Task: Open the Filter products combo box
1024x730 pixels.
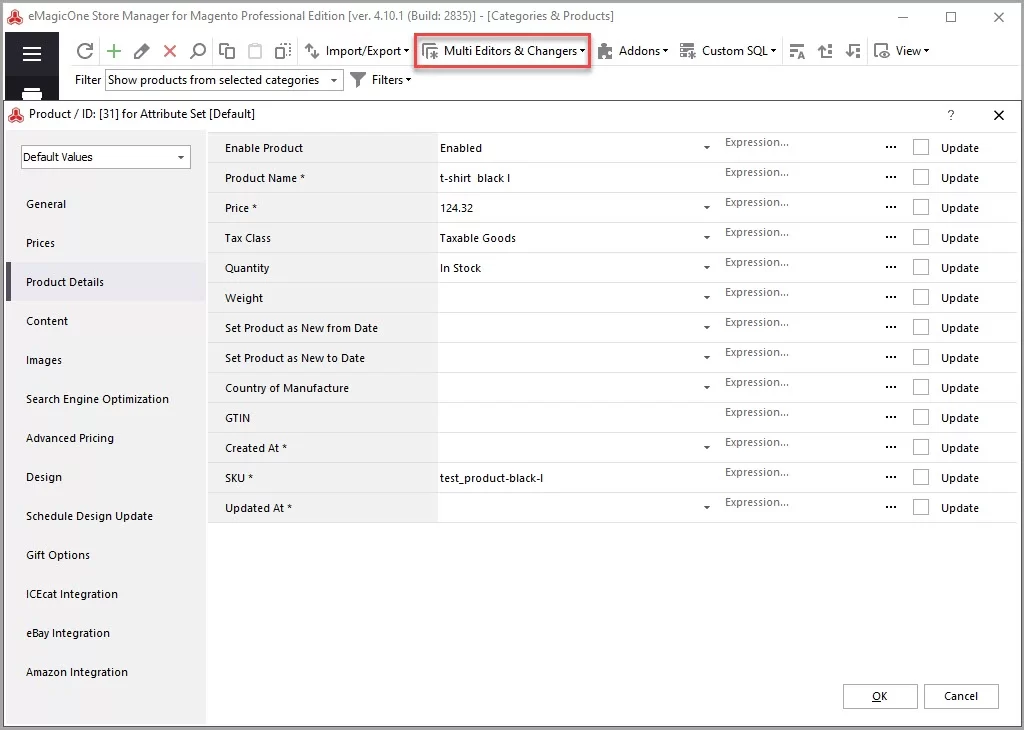Action: coord(224,80)
